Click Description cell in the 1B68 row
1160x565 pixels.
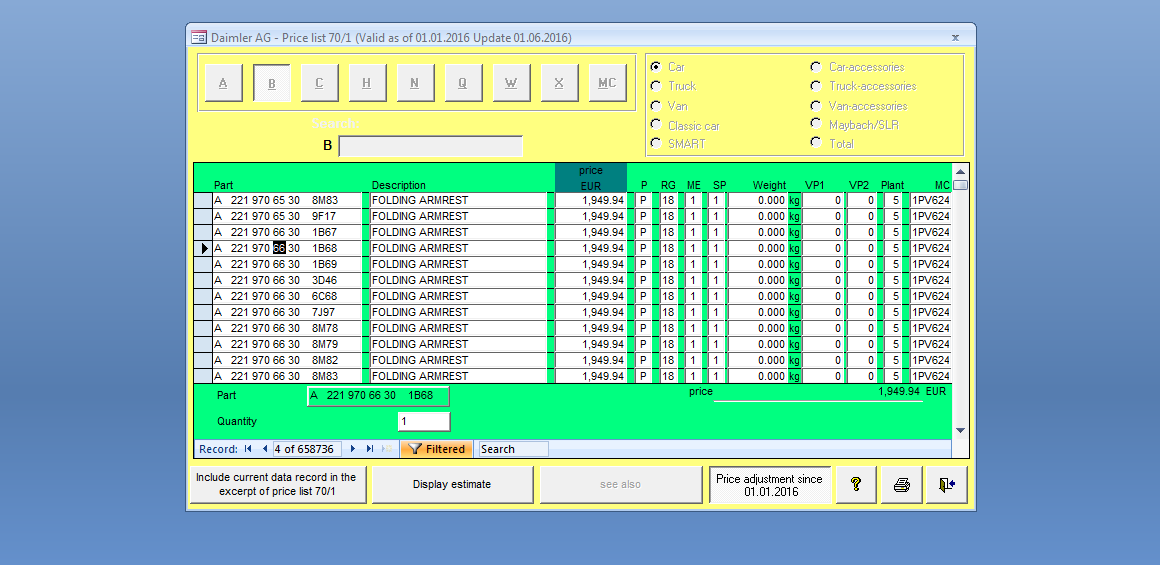tap(458, 248)
